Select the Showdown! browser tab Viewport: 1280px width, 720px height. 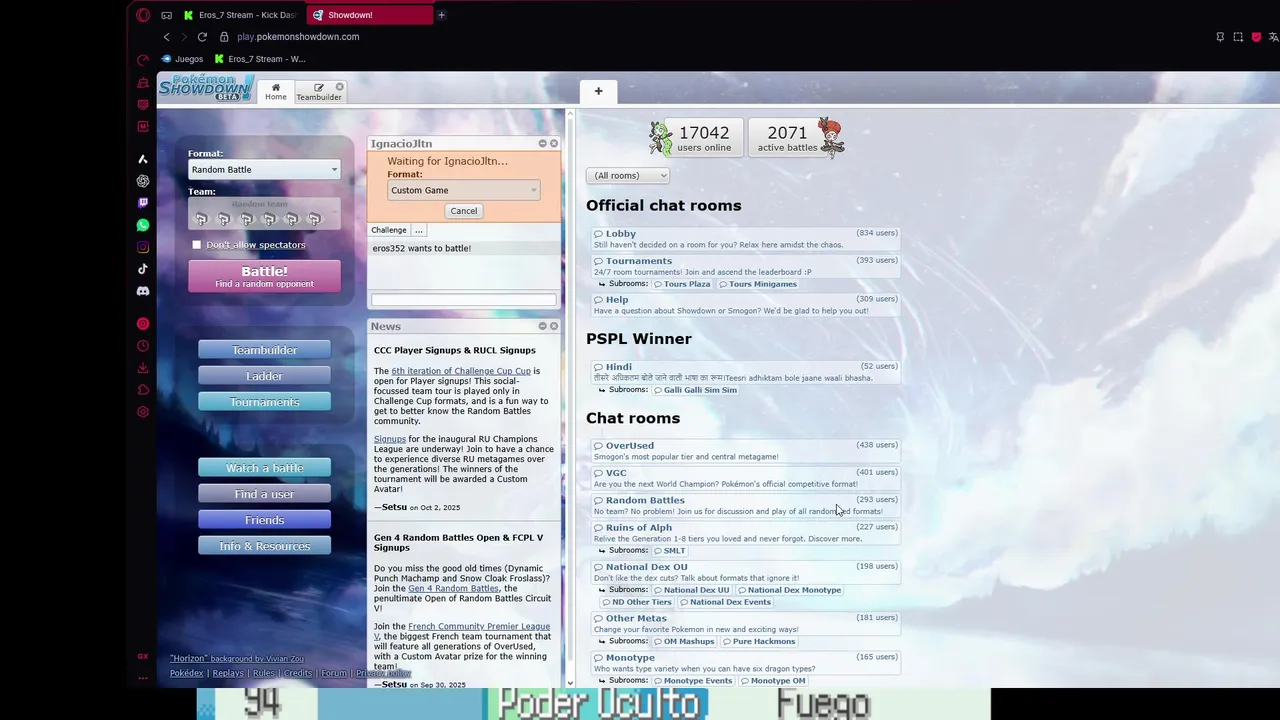pyautogui.click(x=368, y=15)
